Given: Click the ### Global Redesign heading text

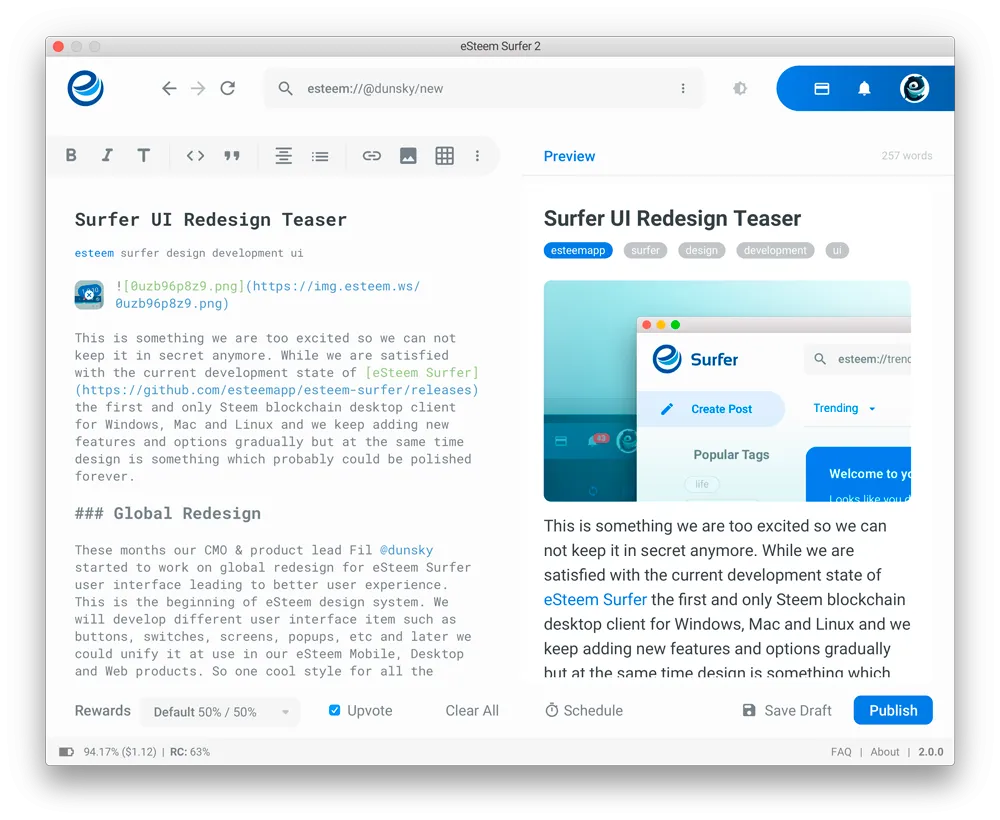Looking at the screenshot, I should pos(168,513).
